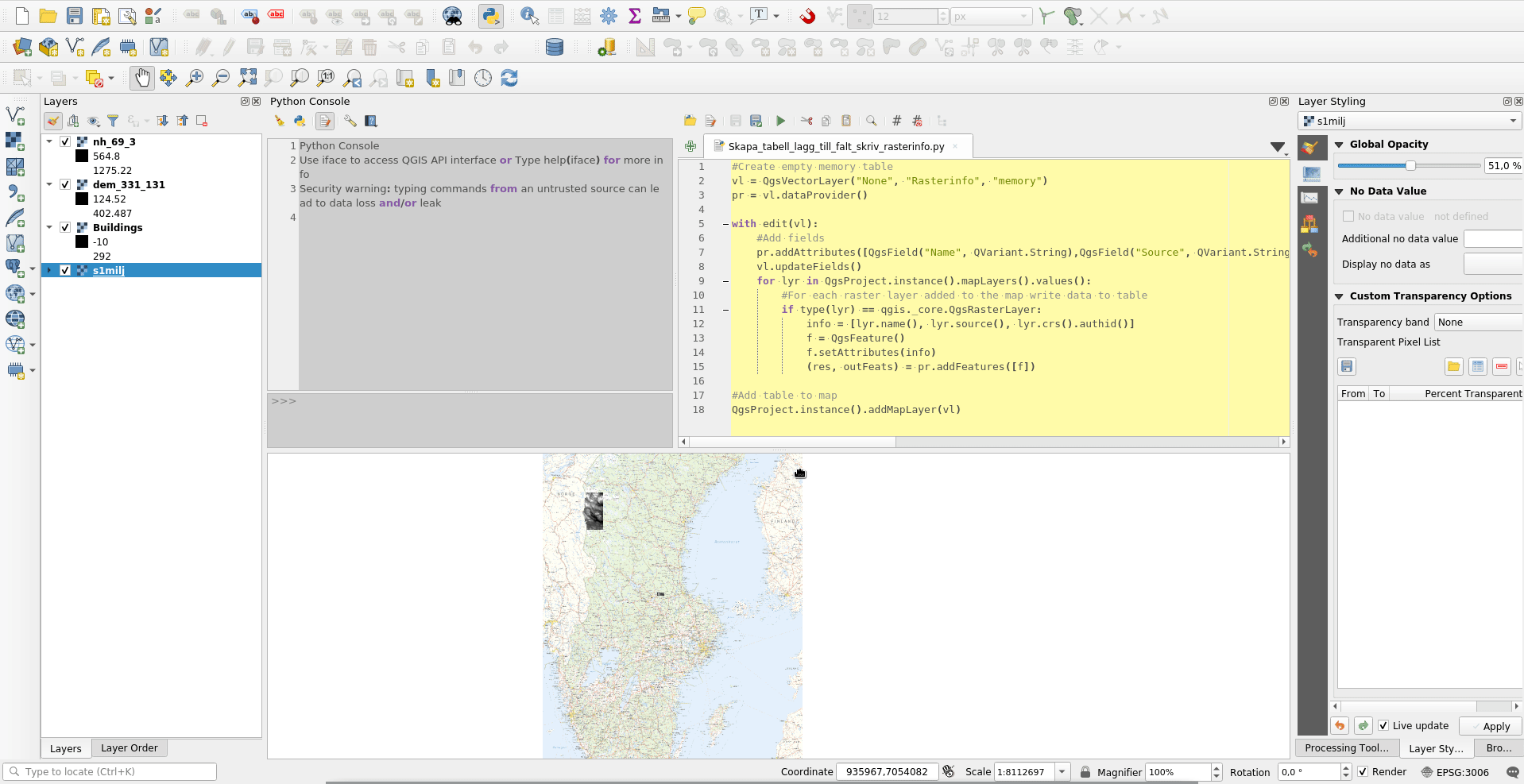1524x784 pixels.
Task: Click the Find Text magnifier in editor toolbar
Action: [871, 121]
